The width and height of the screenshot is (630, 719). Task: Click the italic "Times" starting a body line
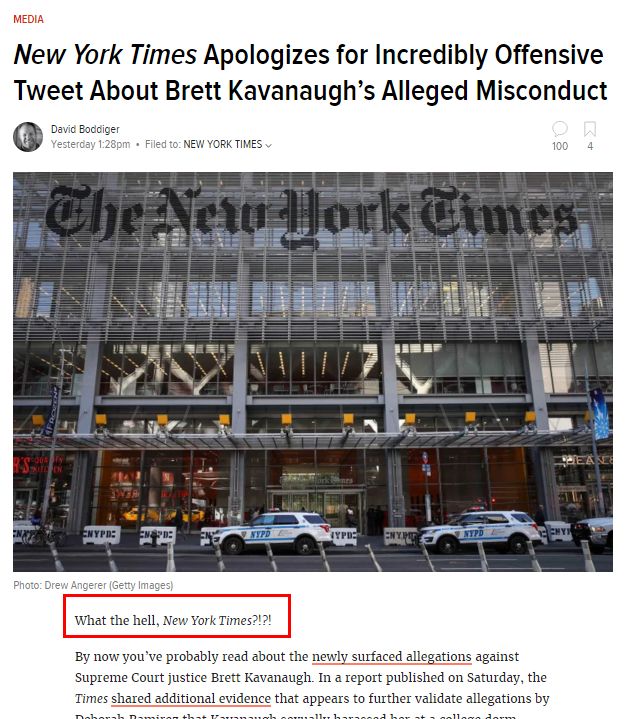click(90, 698)
